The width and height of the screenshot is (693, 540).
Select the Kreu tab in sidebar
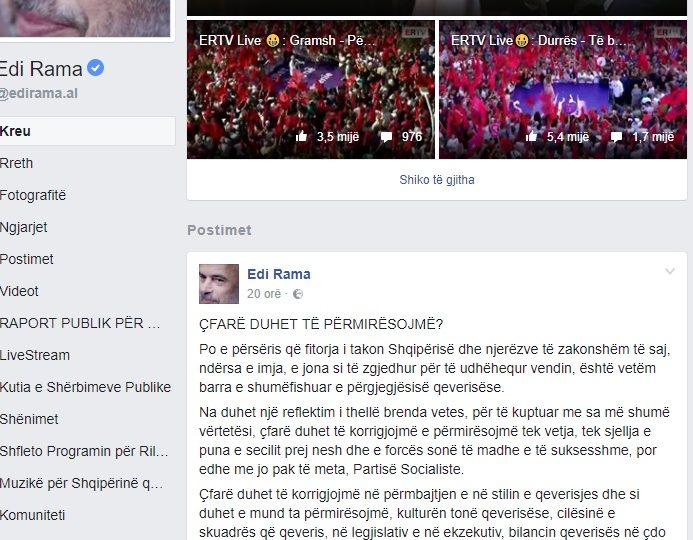(88, 131)
